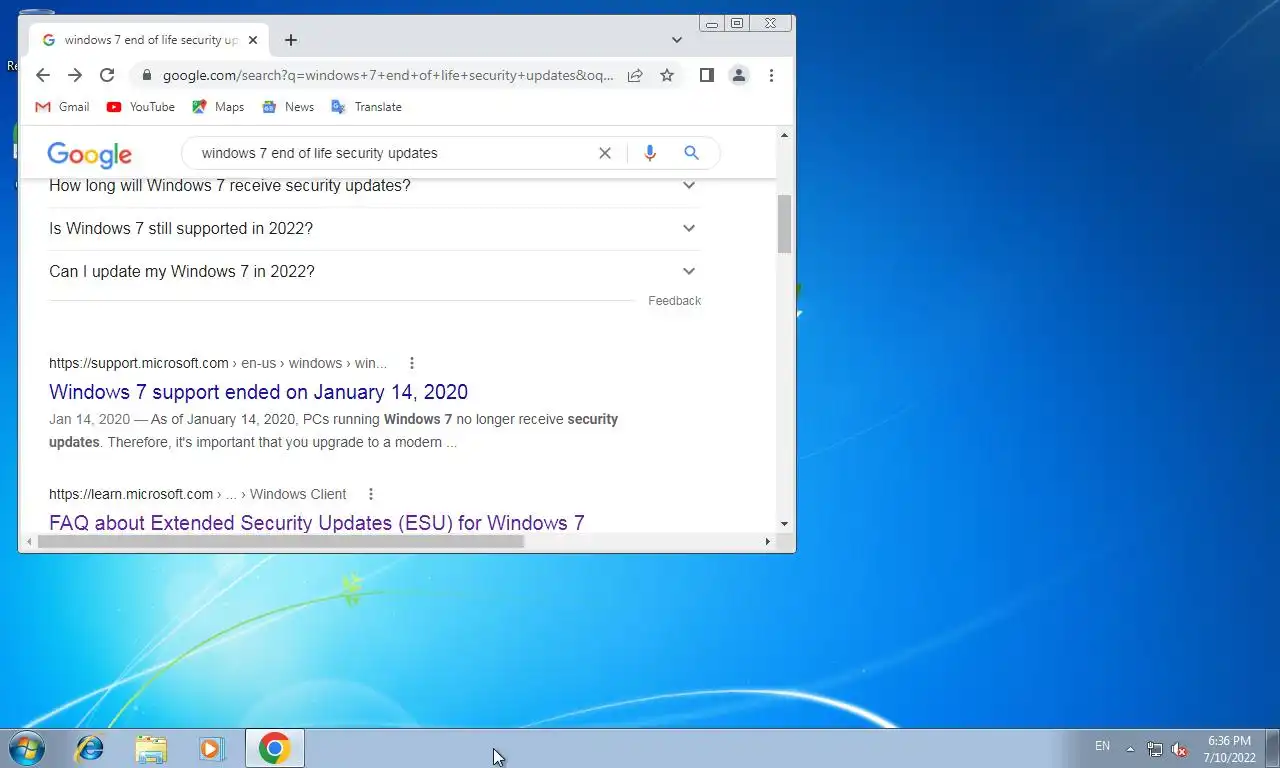Share this page using the share icon

635,75
